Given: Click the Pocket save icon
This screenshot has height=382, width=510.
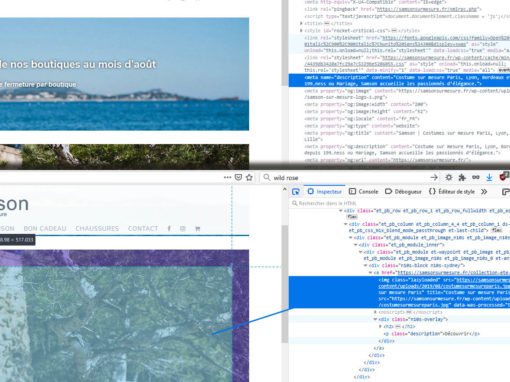Looking at the screenshot, I should coord(238,177).
